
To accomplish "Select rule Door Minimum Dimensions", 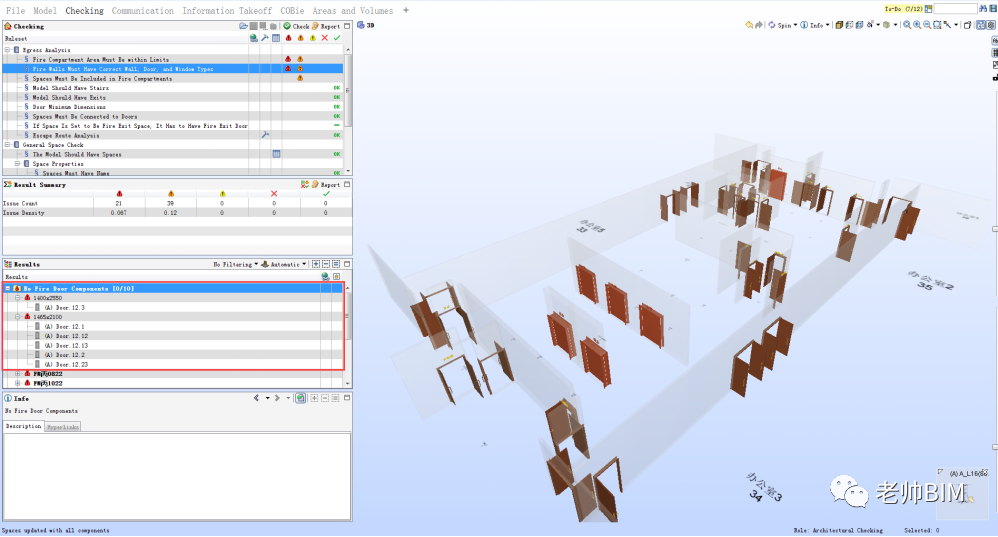I will click(x=69, y=107).
